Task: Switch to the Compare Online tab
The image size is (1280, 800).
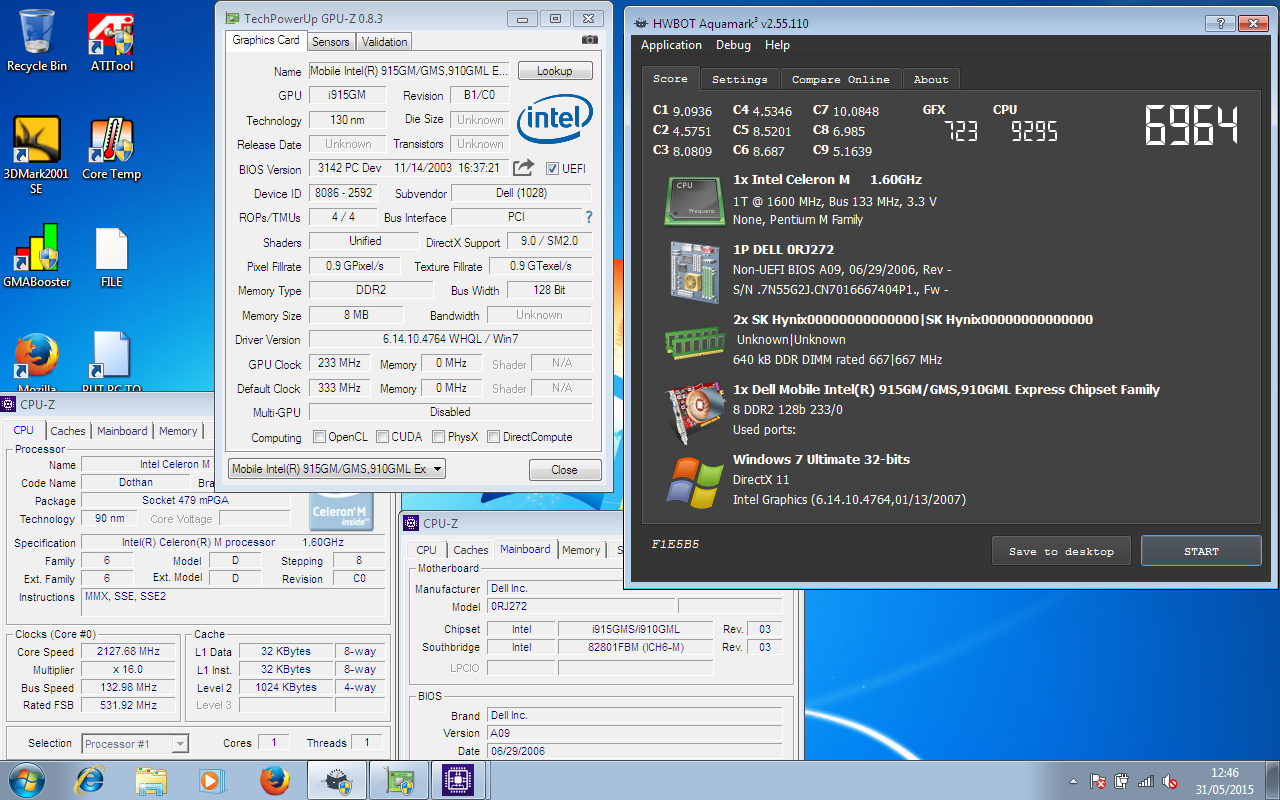Action: tap(840, 79)
